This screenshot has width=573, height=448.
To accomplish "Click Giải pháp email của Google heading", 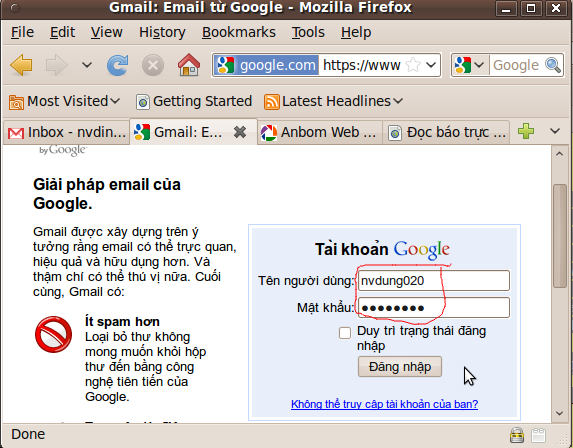I will (107, 194).
